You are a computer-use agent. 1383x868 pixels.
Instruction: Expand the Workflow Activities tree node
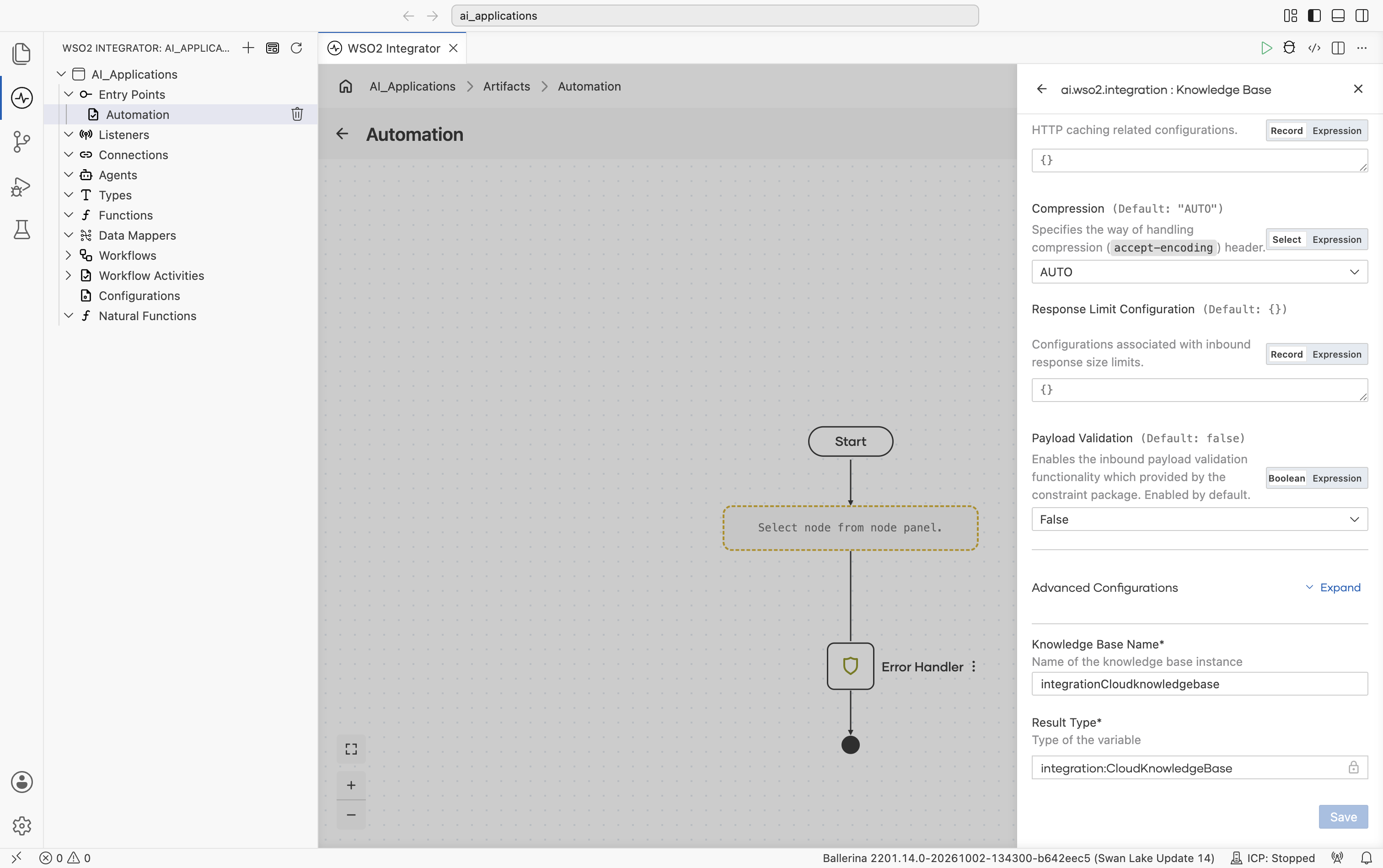(x=68, y=275)
